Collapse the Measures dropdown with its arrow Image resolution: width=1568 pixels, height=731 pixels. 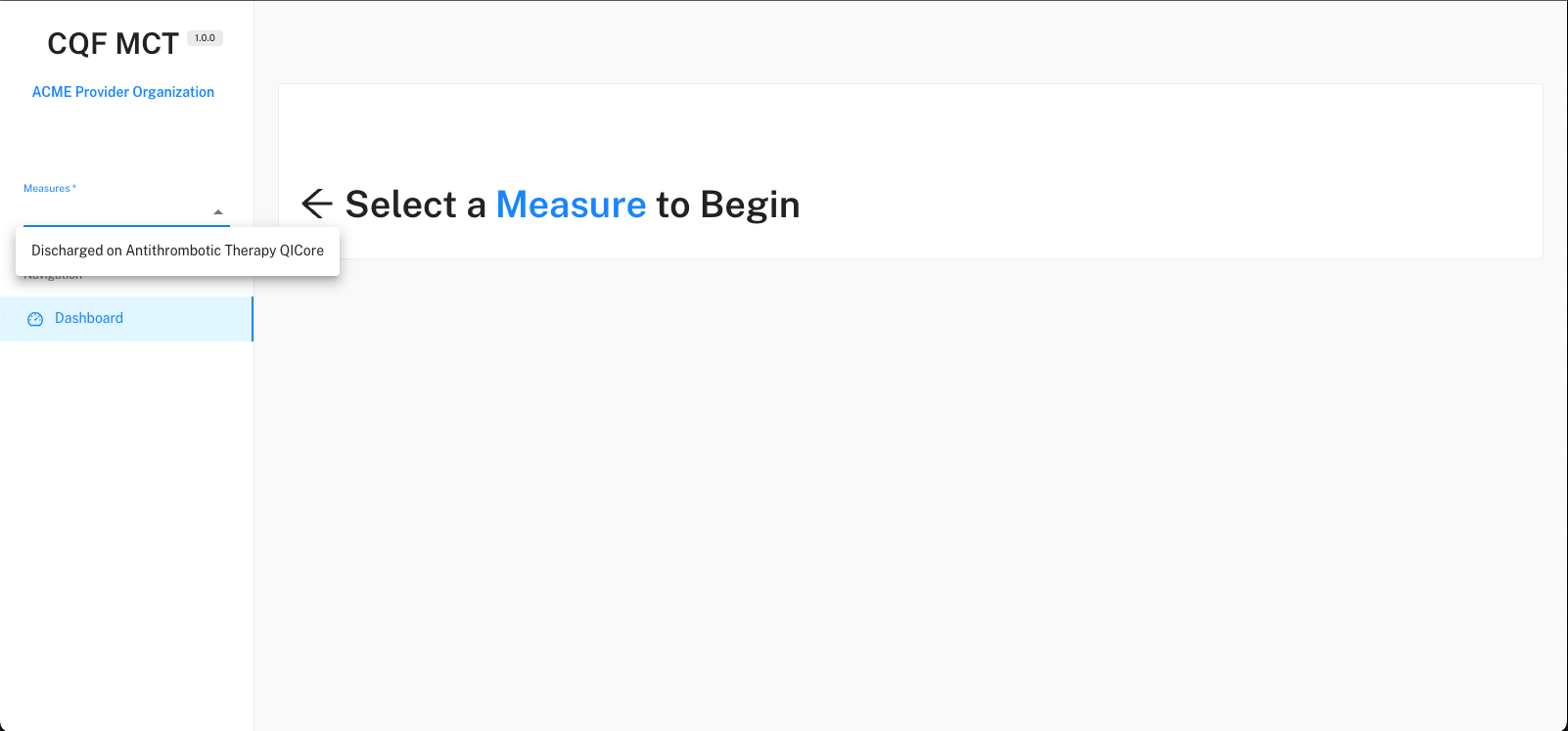point(217,210)
